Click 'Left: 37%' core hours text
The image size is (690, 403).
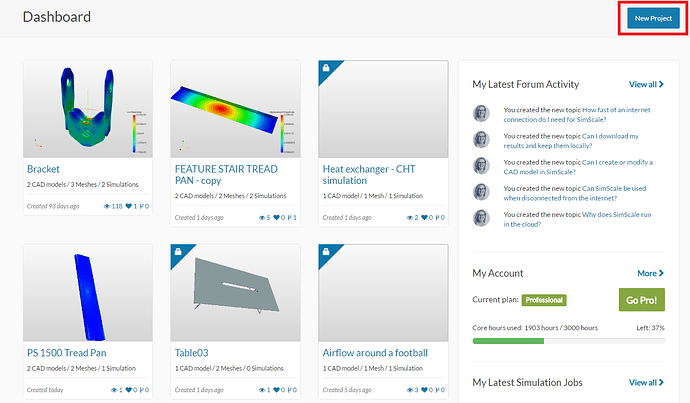pos(650,328)
